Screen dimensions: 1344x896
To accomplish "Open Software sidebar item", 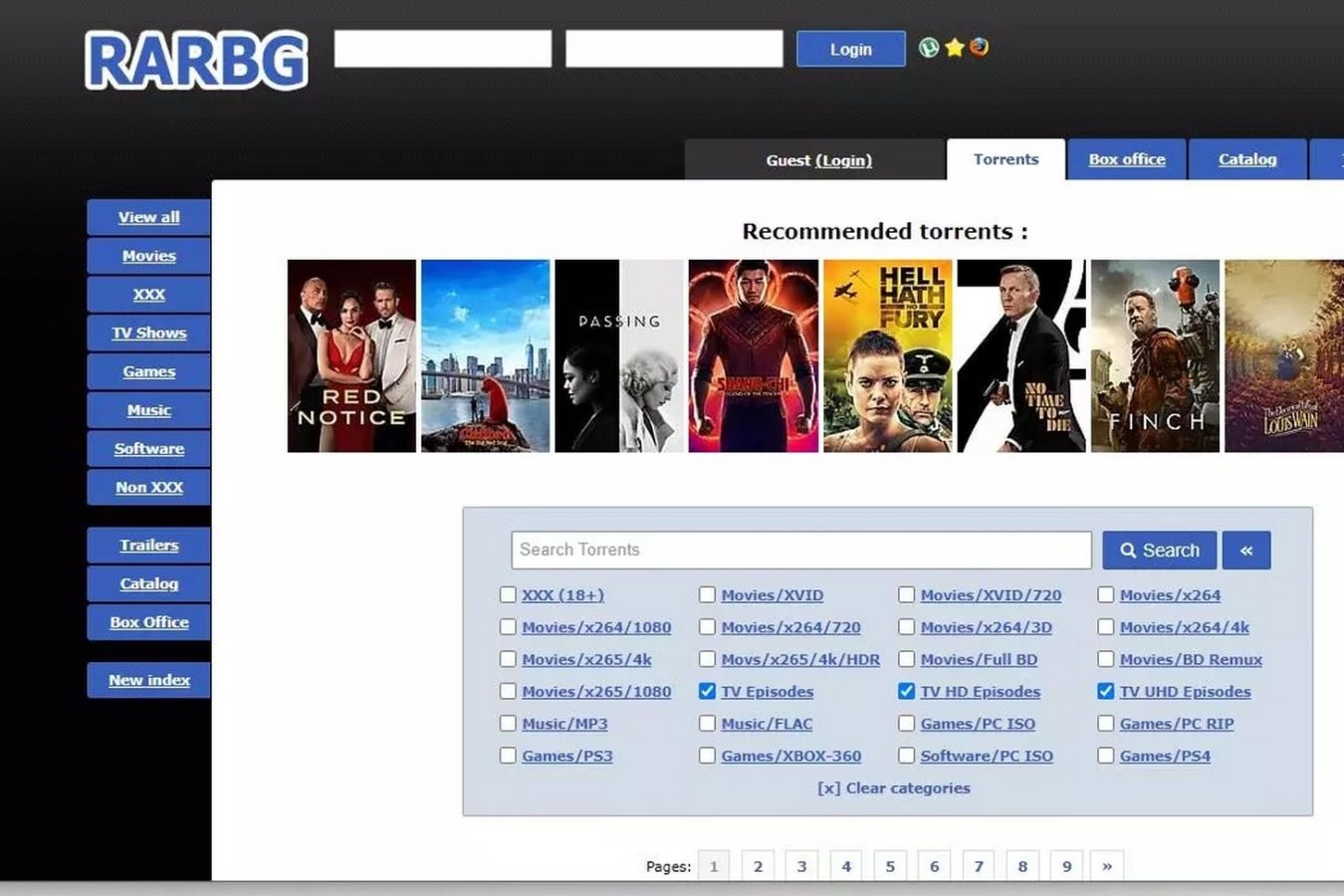I will (149, 448).
